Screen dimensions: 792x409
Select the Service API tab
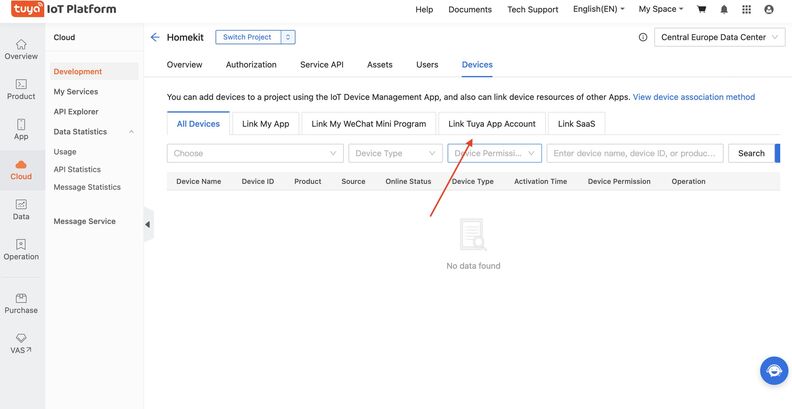(x=321, y=65)
